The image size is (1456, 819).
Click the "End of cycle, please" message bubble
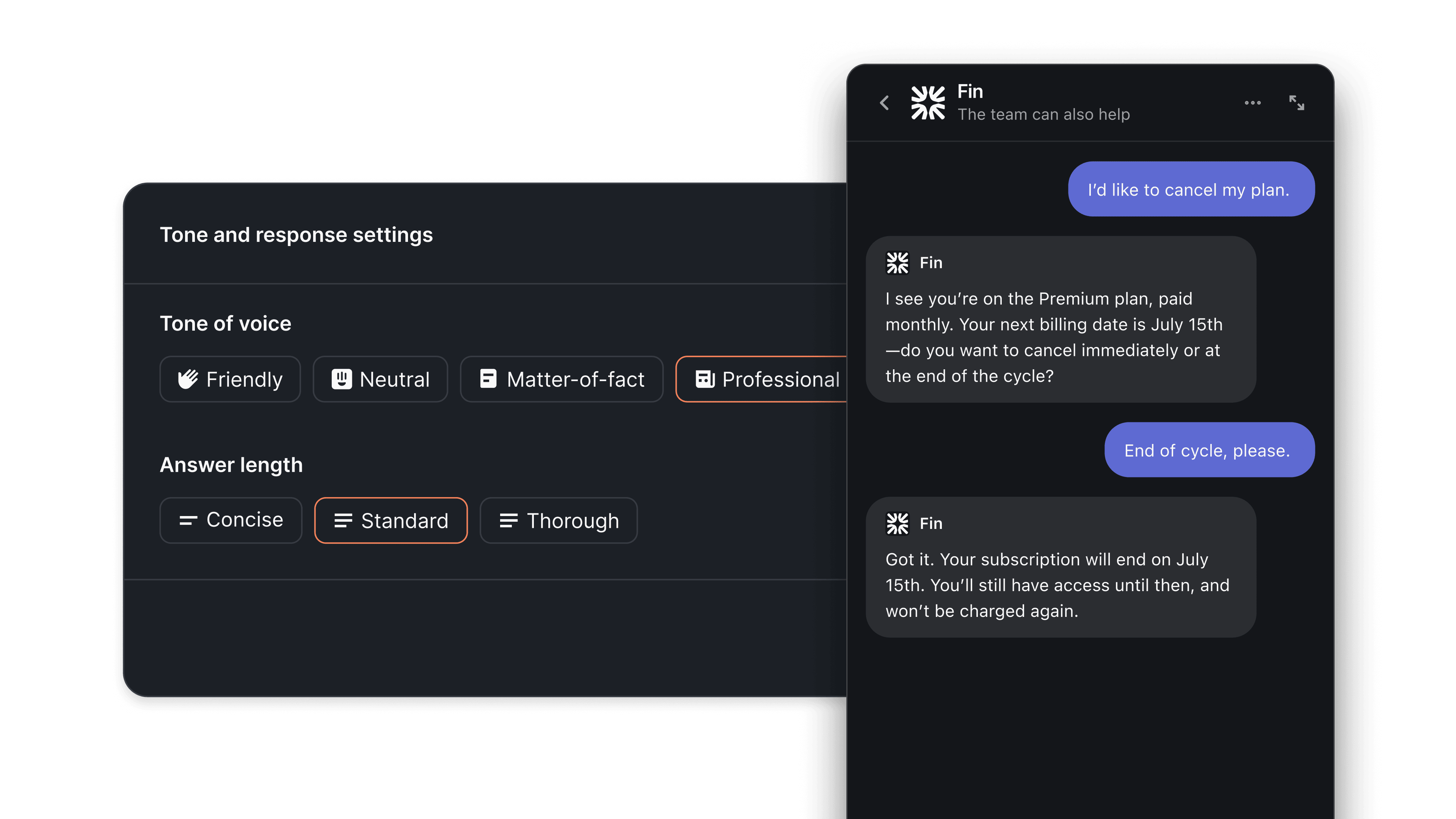1209,450
